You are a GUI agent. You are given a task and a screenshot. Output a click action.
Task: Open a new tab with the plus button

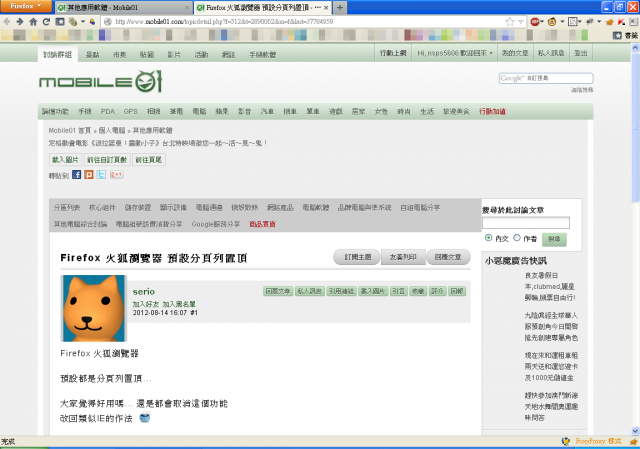coord(340,7)
